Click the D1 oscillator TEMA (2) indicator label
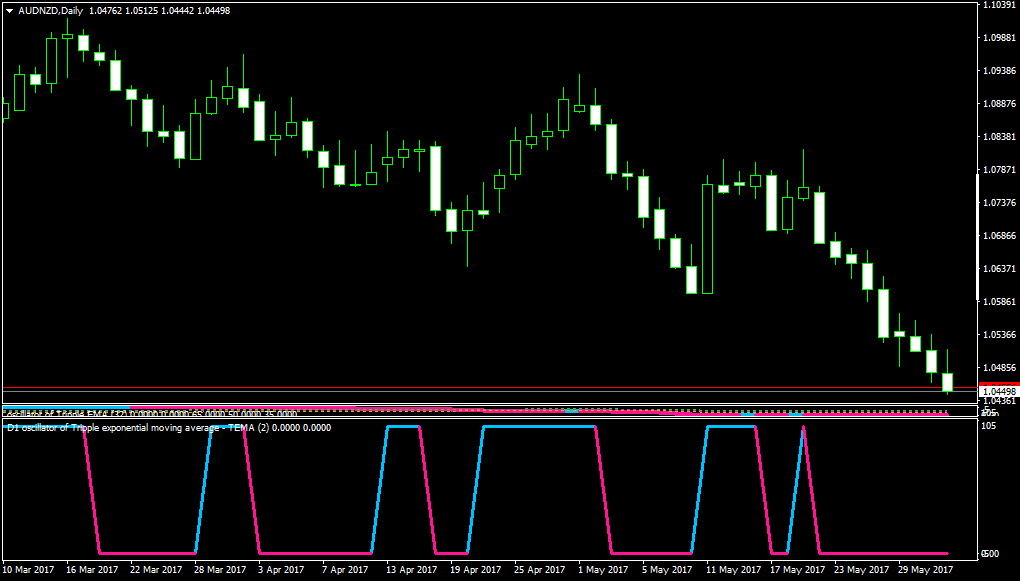 pyautogui.click(x=168, y=427)
